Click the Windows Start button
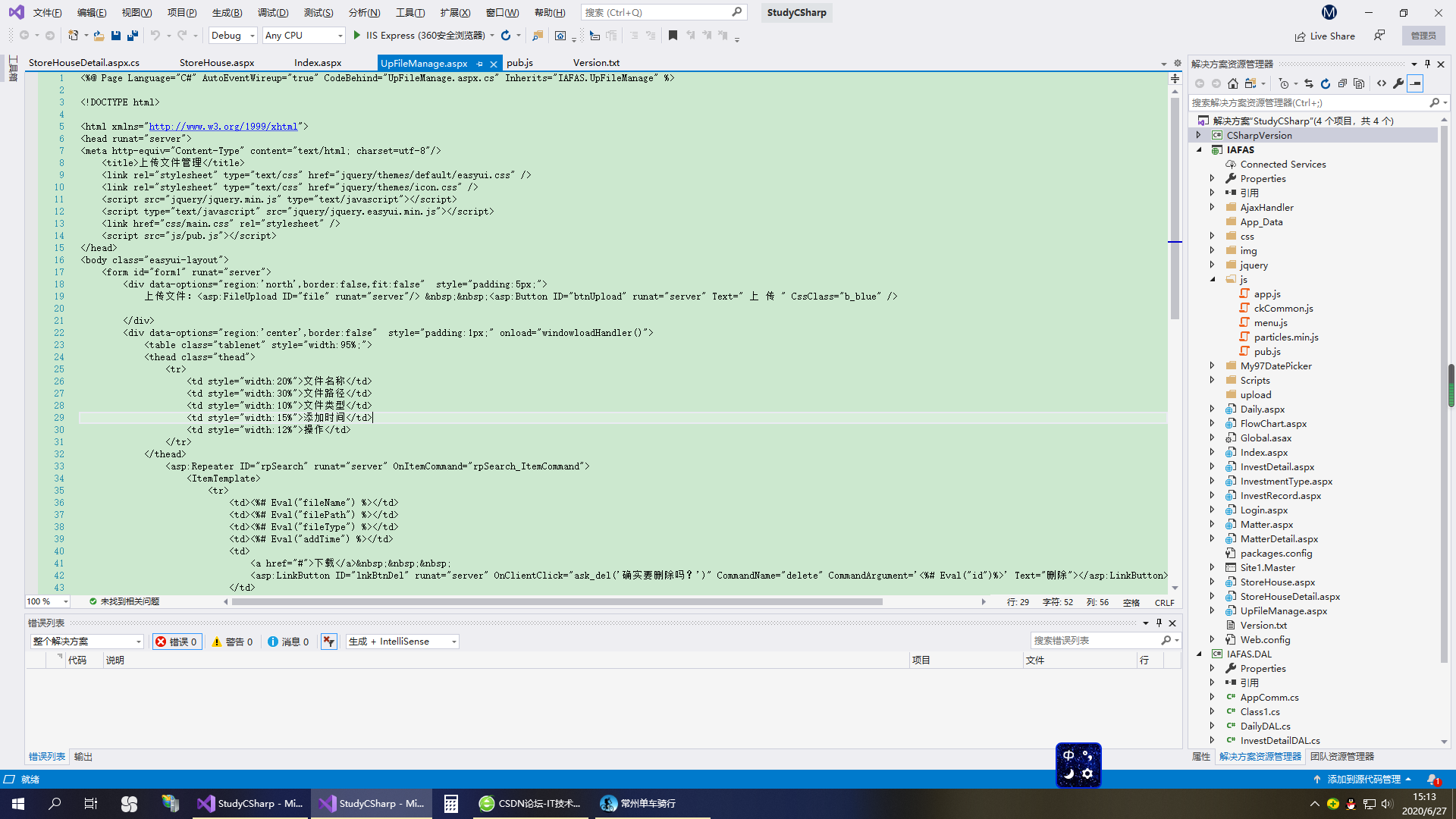Viewport: 1456px width, 819px height. 18,803
